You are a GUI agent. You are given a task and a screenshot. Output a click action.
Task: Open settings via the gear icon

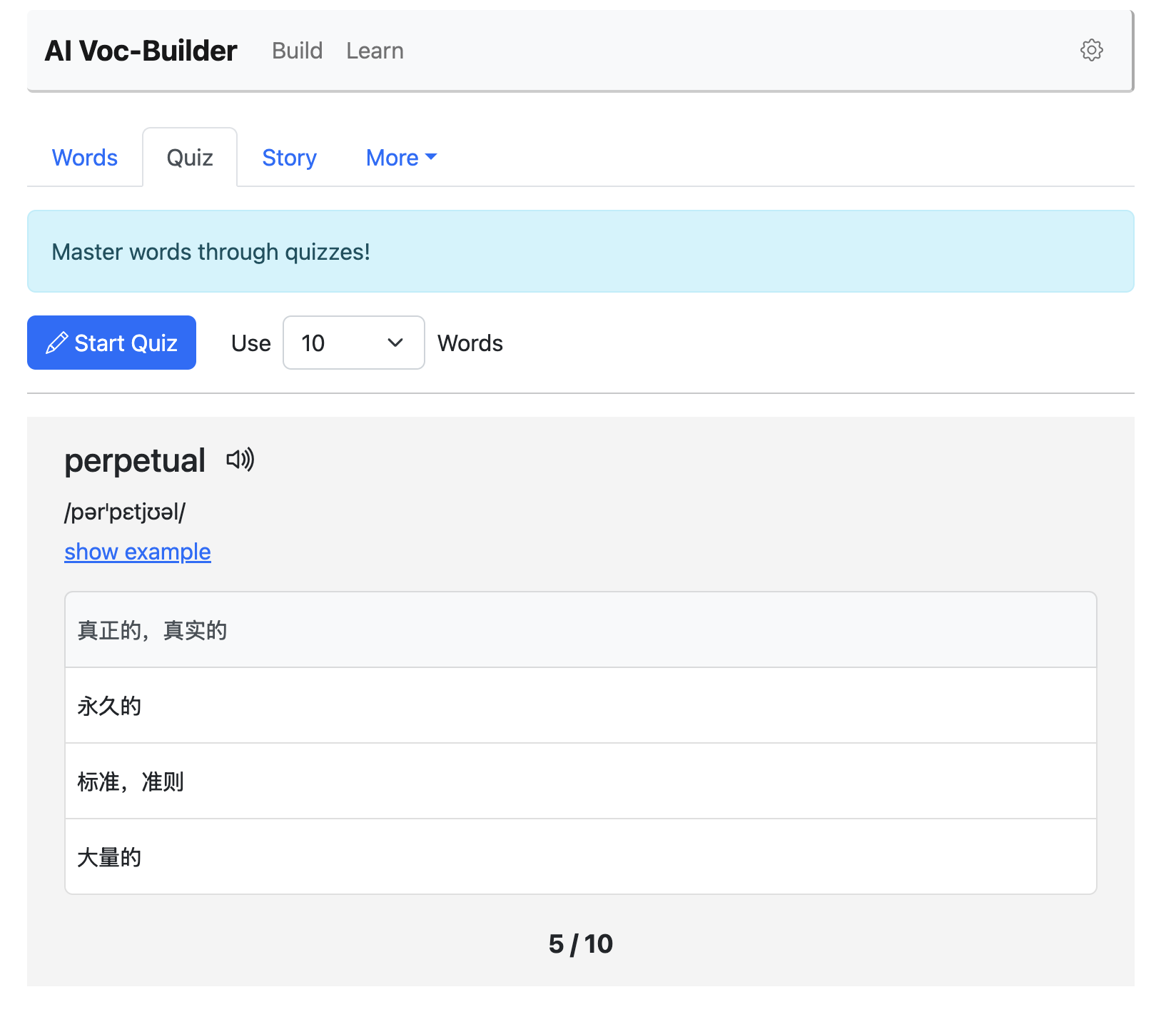(x=1091, y=50)
